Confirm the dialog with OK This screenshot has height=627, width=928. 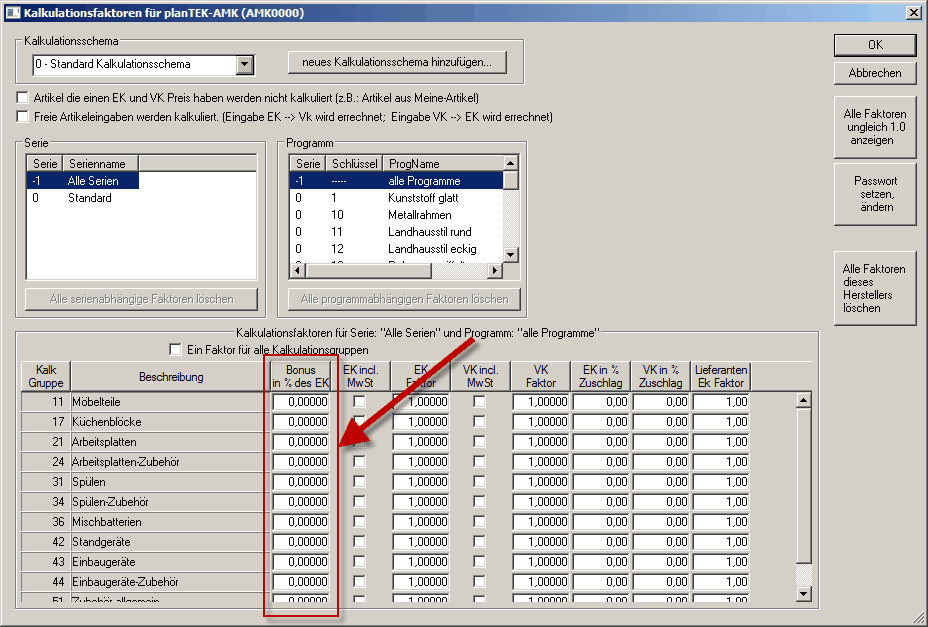(x=874, y=45)
